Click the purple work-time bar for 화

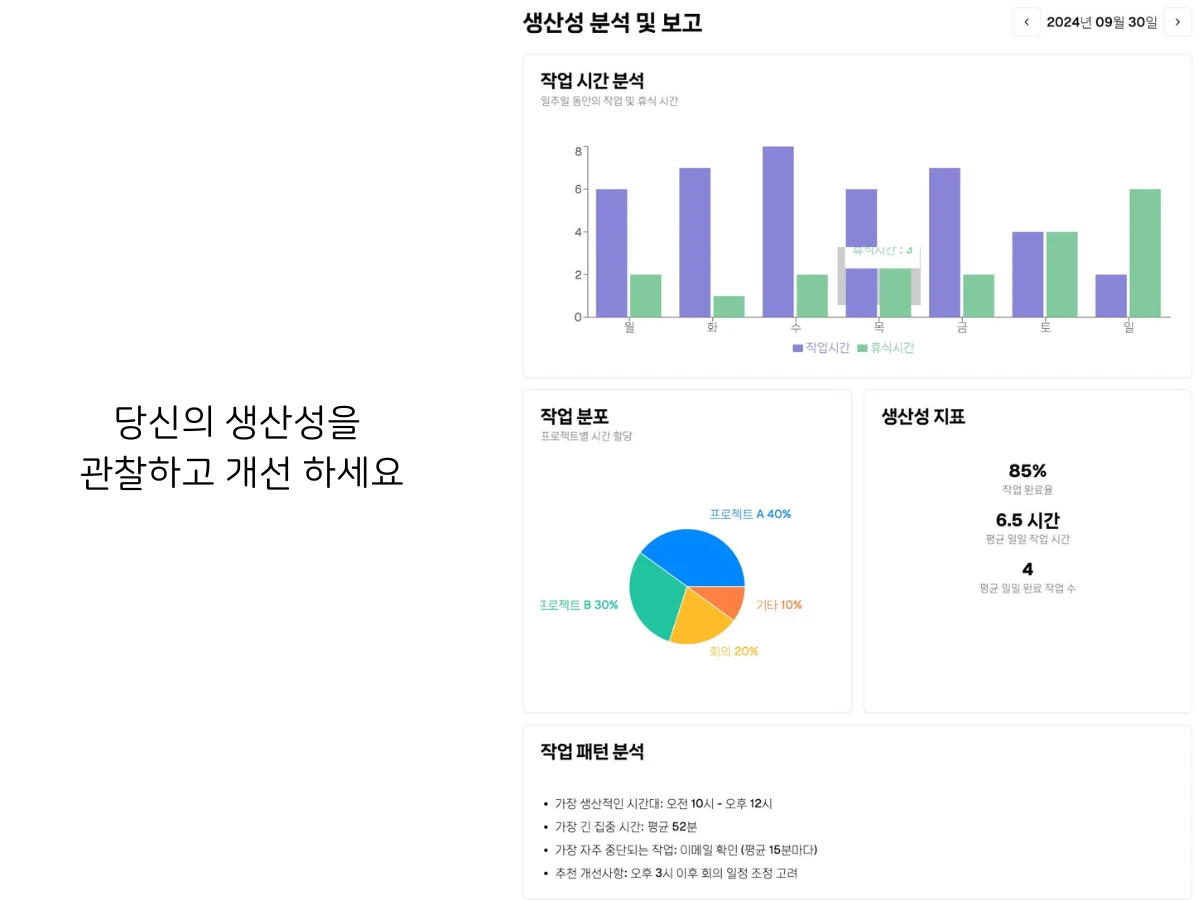pos(695,242)
